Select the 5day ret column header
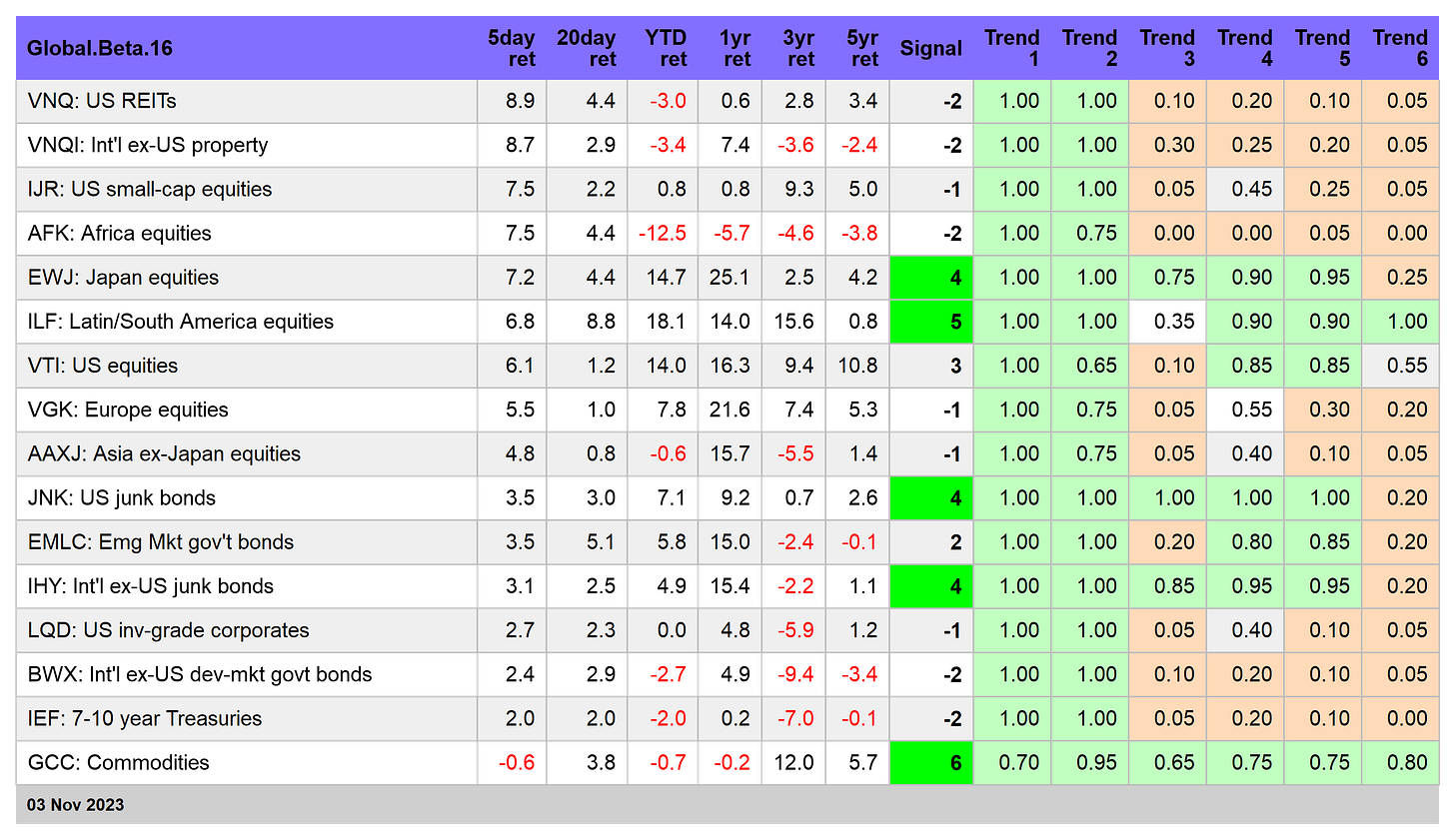 tap(512, 48)
